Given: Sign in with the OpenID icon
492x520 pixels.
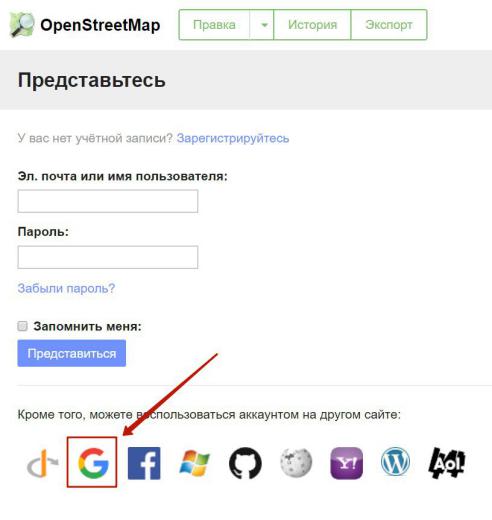Looking at the screenshot, I should 42,463.
